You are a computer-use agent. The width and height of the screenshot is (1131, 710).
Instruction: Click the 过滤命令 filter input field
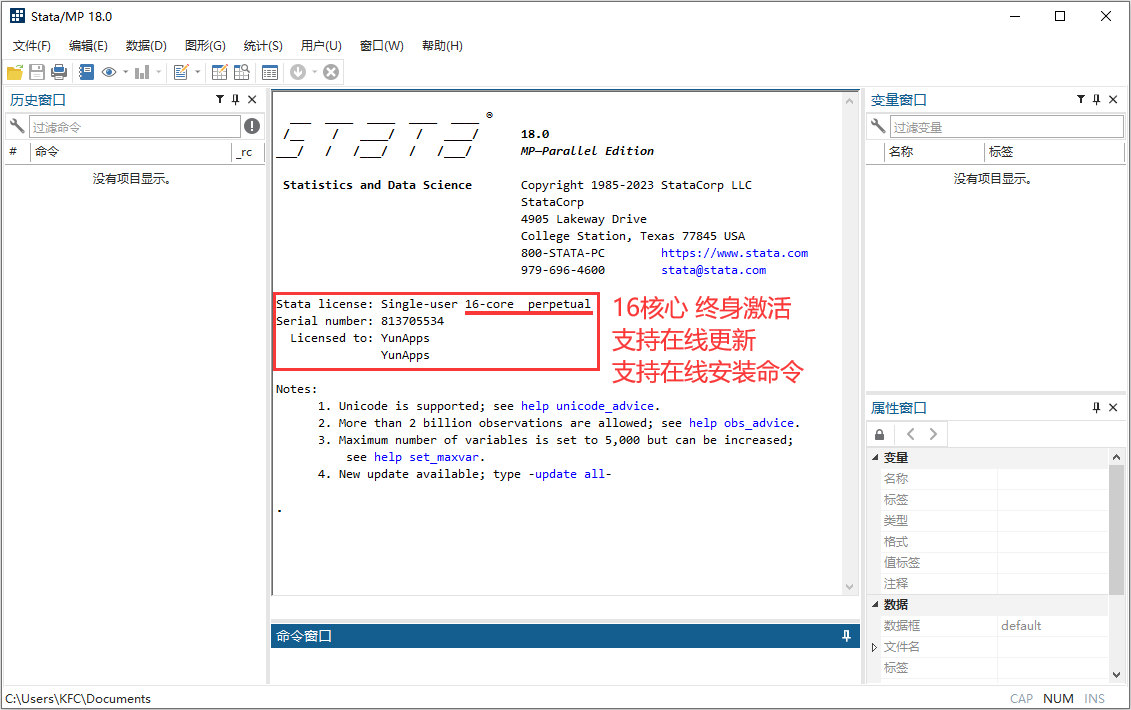tap(134, 127)
